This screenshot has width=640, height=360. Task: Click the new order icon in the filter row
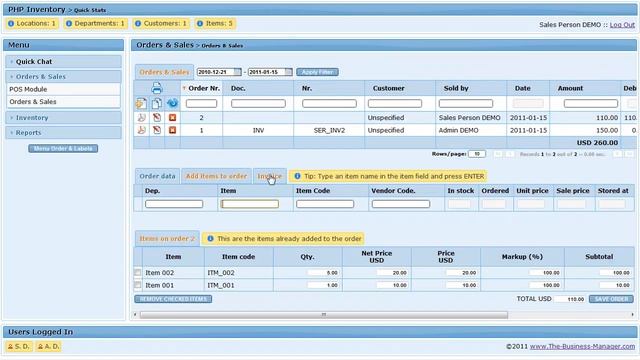click(141, 103)
